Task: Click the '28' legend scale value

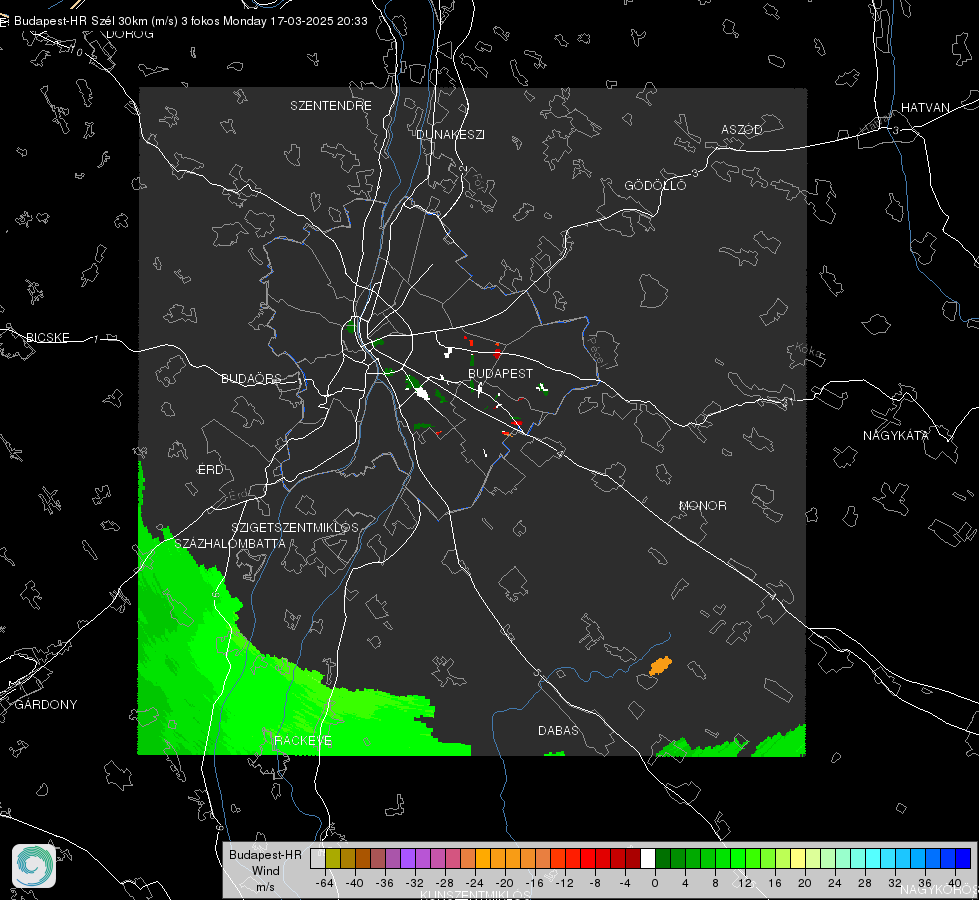Action: (x=865, y=883)
